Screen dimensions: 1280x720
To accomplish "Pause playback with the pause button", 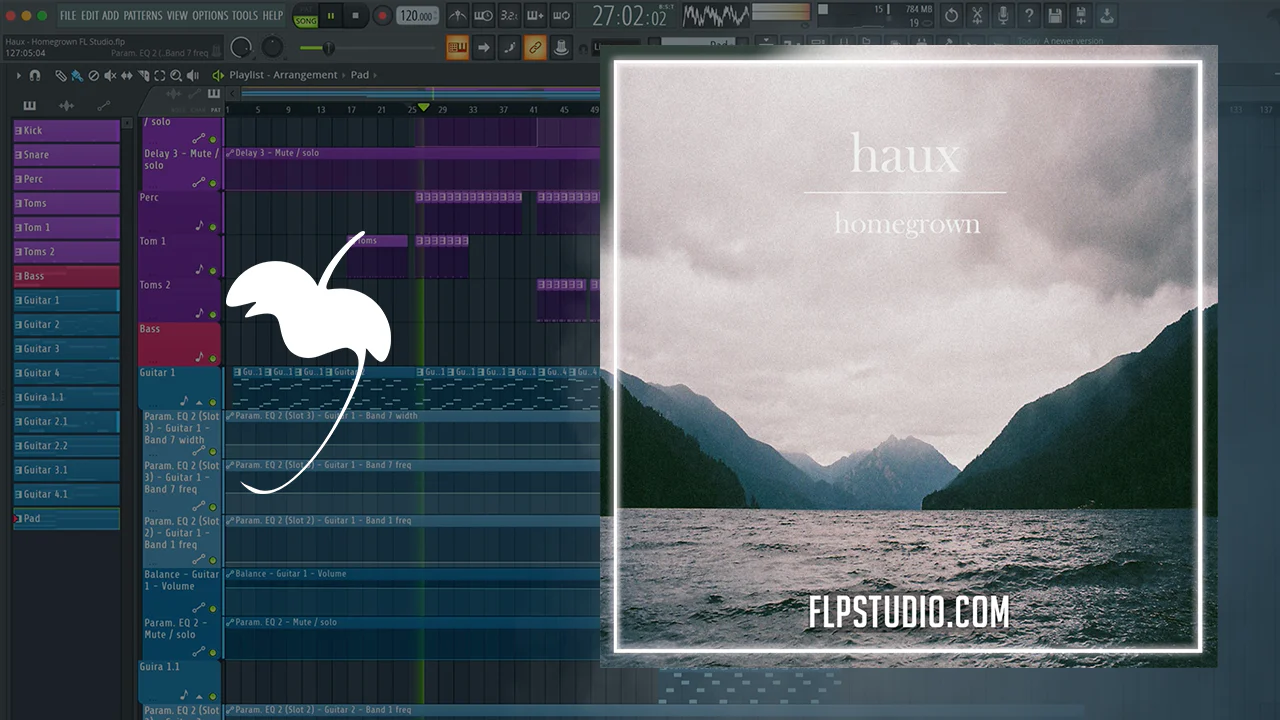I will 331,16.
